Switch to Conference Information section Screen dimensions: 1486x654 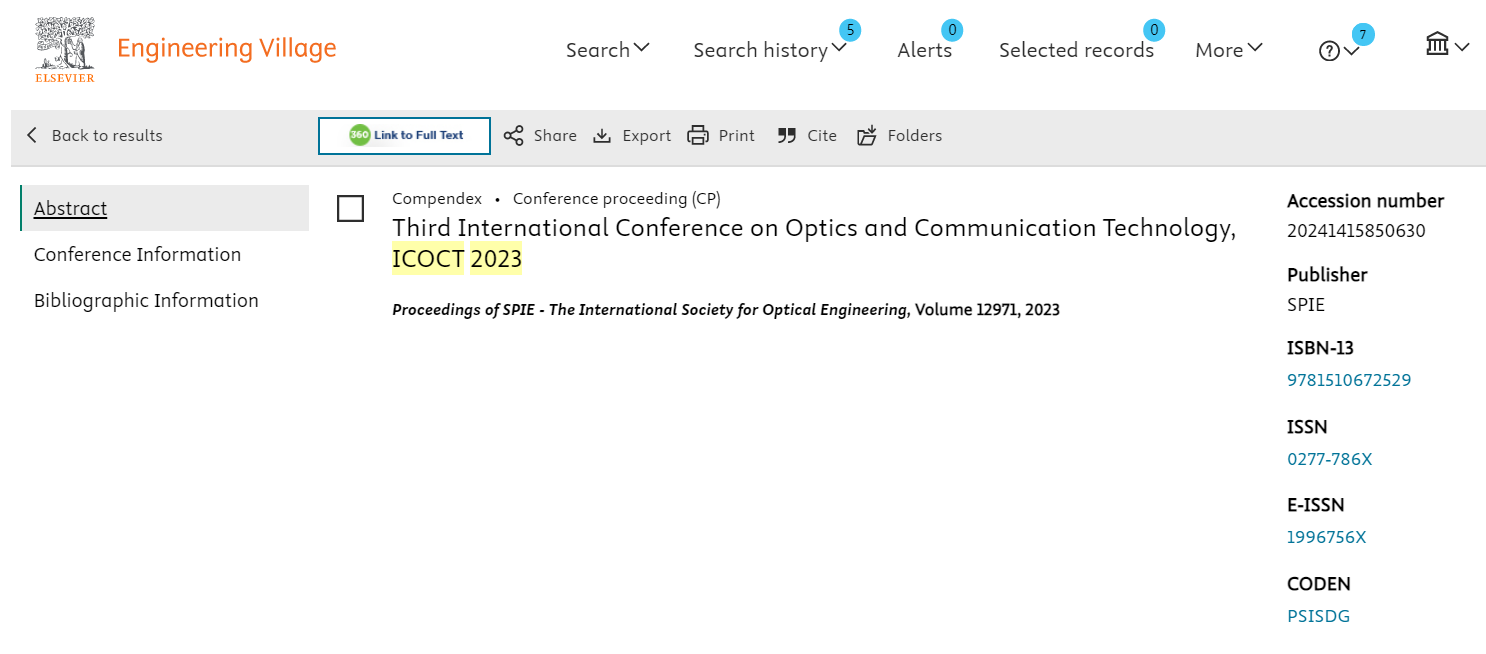[x=137, y=254]
